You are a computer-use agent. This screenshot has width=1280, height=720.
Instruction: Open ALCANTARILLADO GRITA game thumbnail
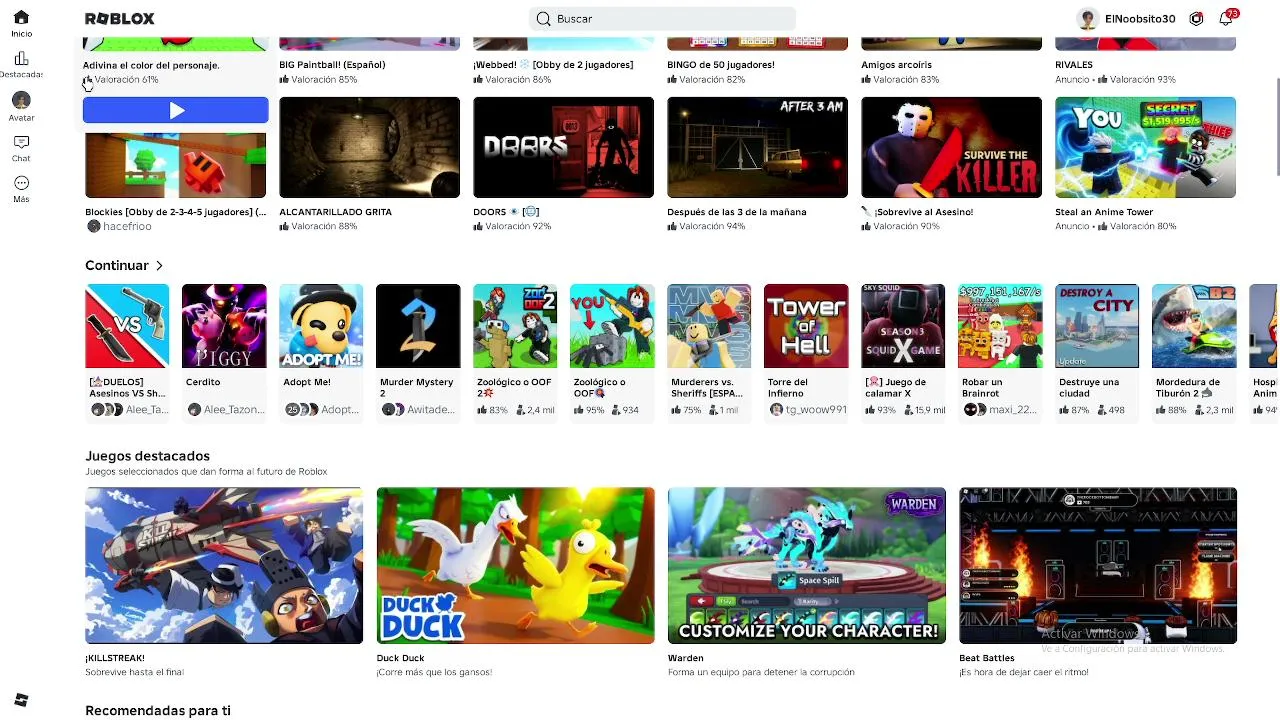tap(370, 148)
